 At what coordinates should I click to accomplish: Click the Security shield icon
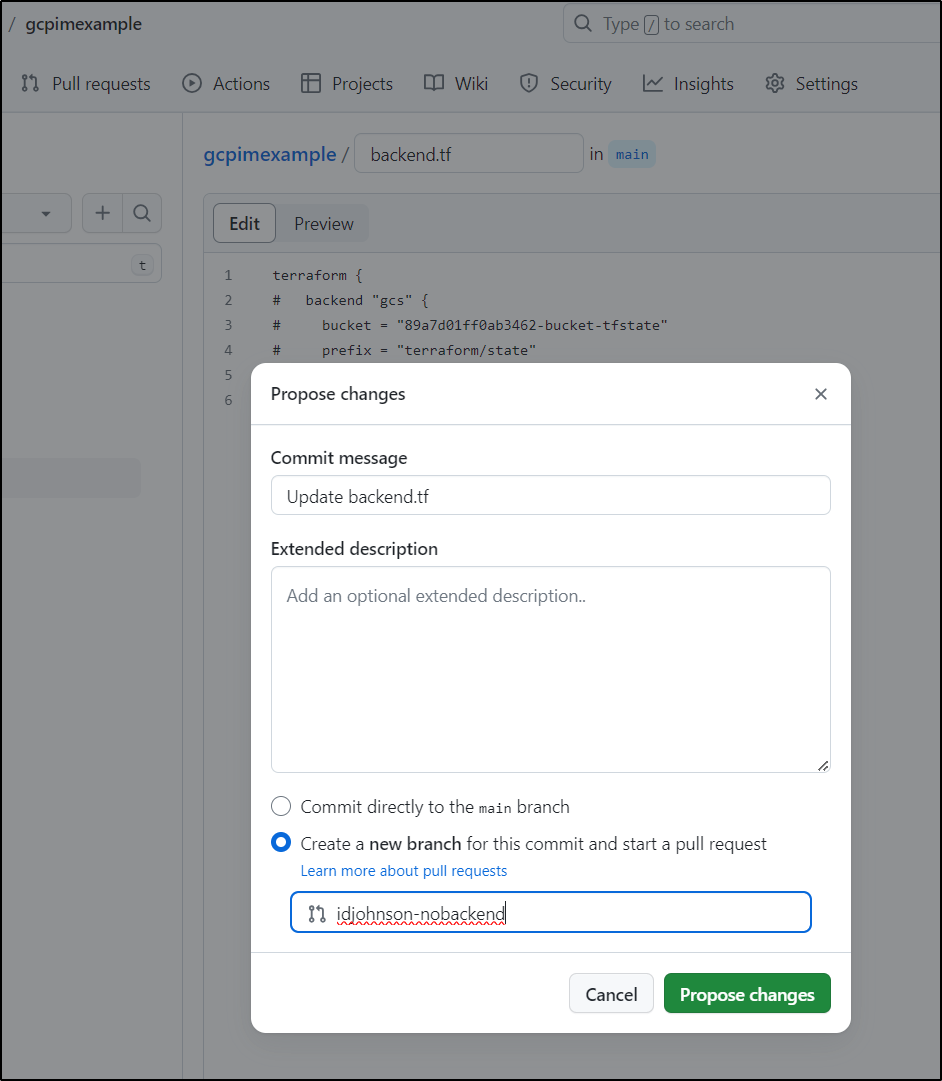click(529, 83)
